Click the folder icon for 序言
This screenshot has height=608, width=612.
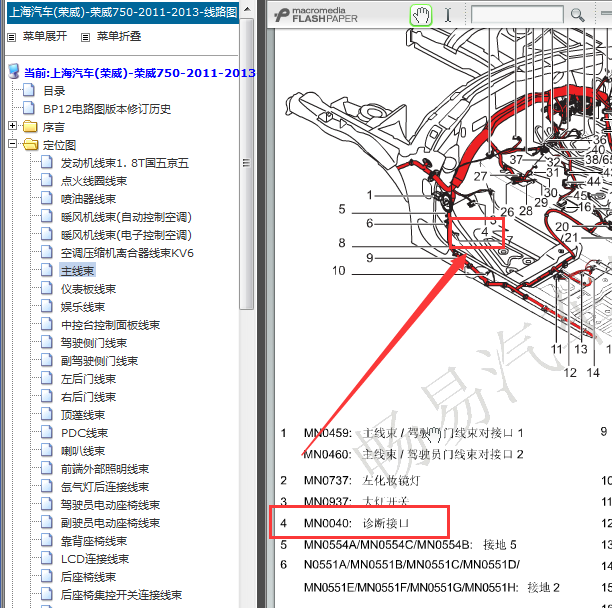(x=30, y=126)
